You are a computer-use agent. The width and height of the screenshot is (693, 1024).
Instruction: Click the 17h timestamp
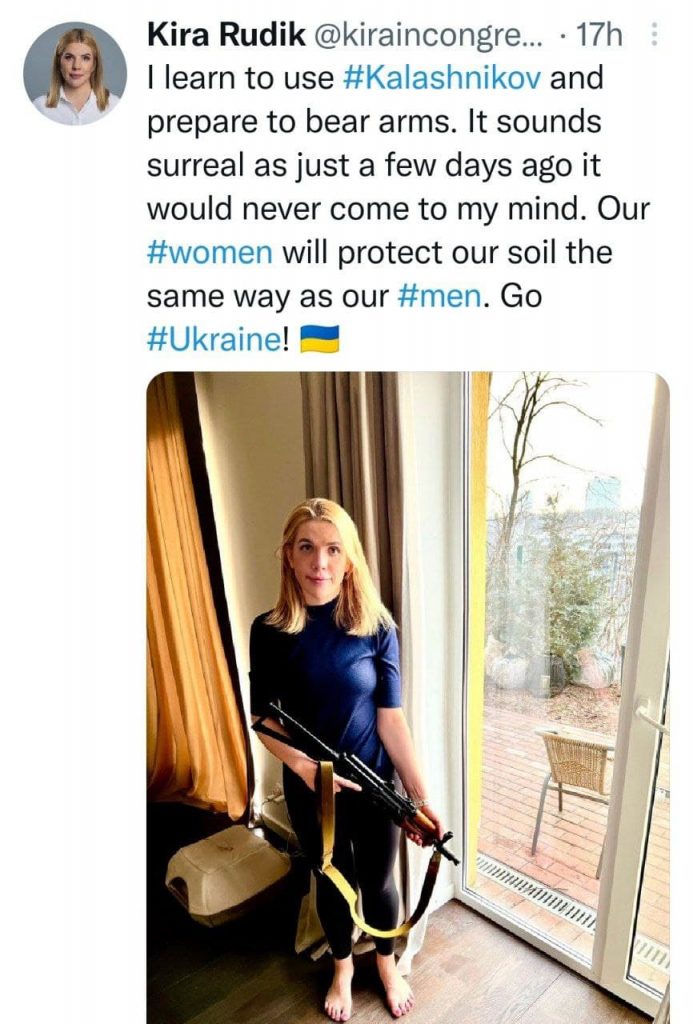[x=600, y=36]
